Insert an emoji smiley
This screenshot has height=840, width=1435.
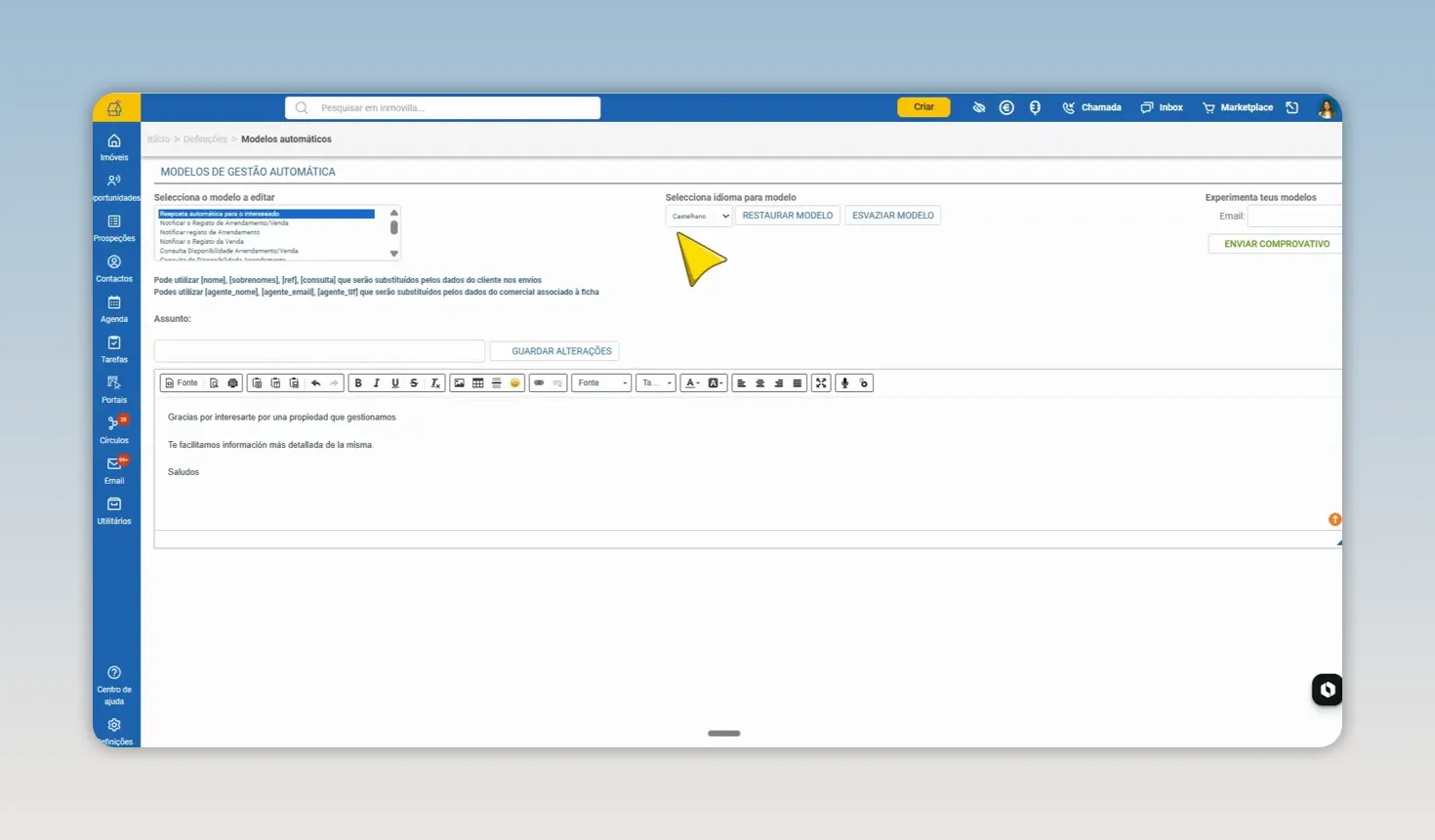pos(514,383)
